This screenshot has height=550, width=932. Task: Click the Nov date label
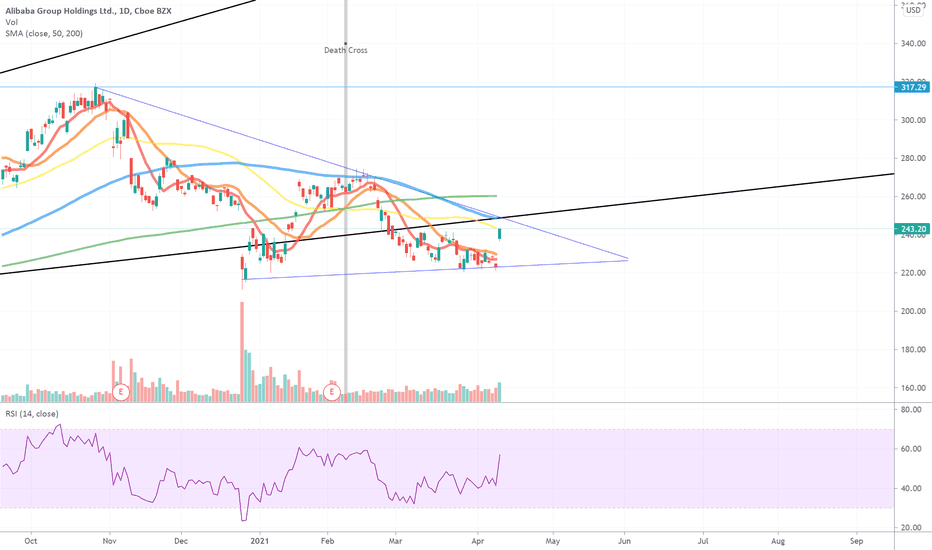click(x=110, y=541)
